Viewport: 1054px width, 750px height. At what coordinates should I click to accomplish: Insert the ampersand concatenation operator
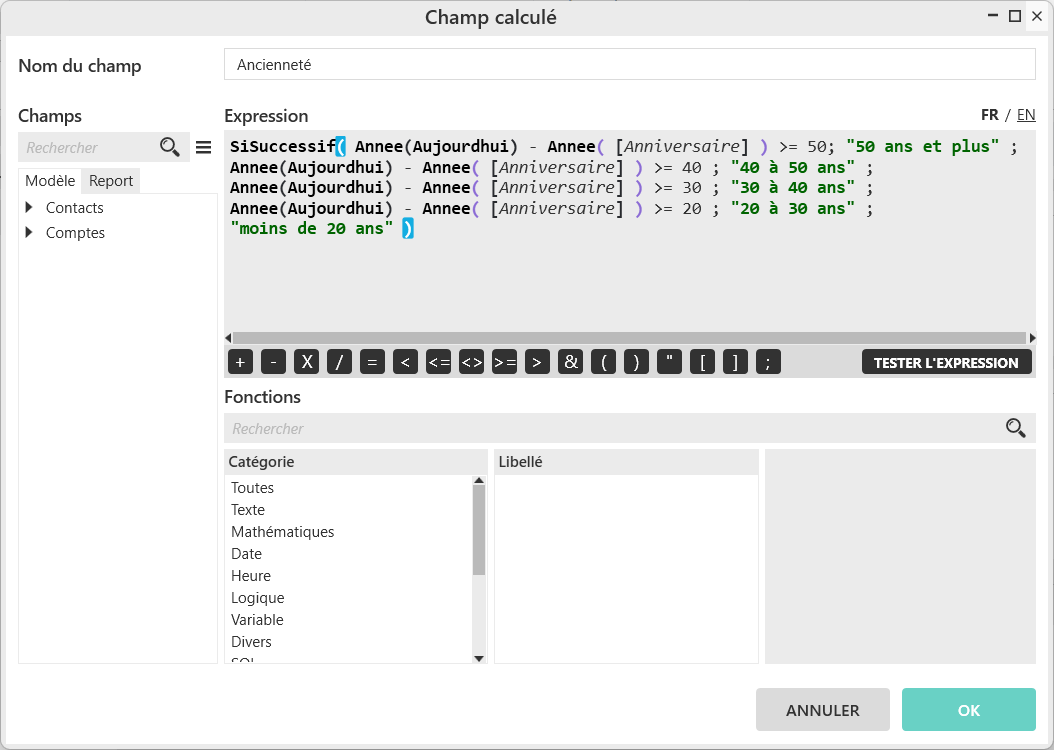point(570,362)
